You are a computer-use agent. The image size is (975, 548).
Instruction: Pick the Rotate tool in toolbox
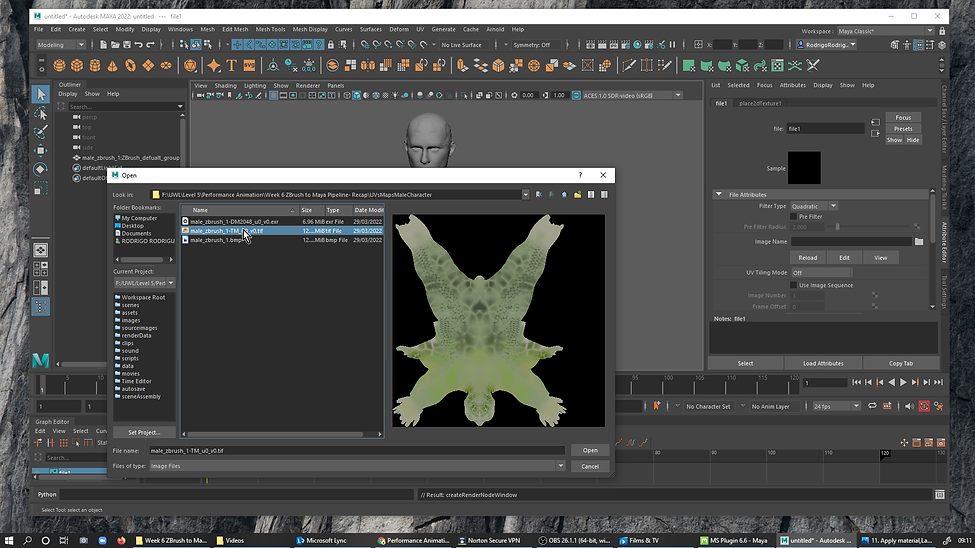pos(41,169)
